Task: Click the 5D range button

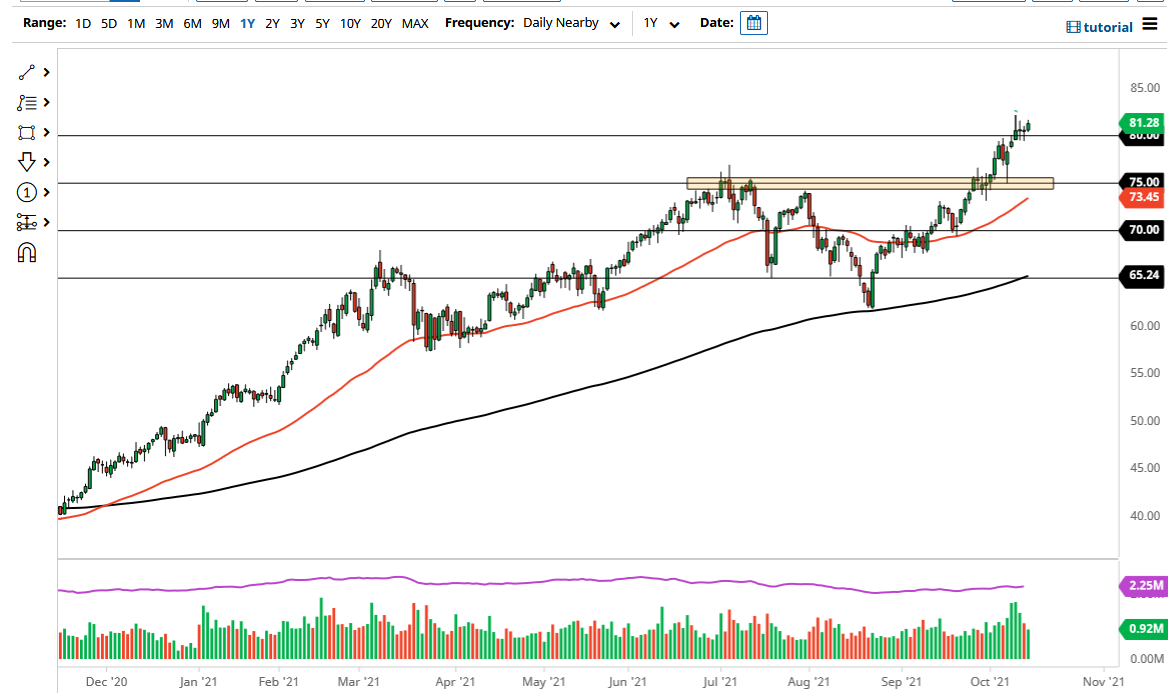Action: tap(108, 23)
